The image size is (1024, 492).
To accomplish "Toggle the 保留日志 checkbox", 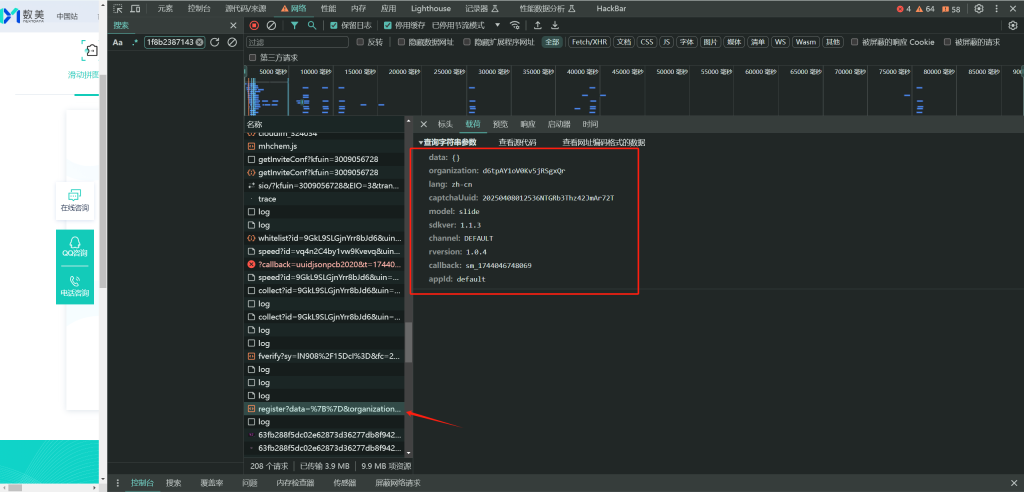I will coord(334,25).
